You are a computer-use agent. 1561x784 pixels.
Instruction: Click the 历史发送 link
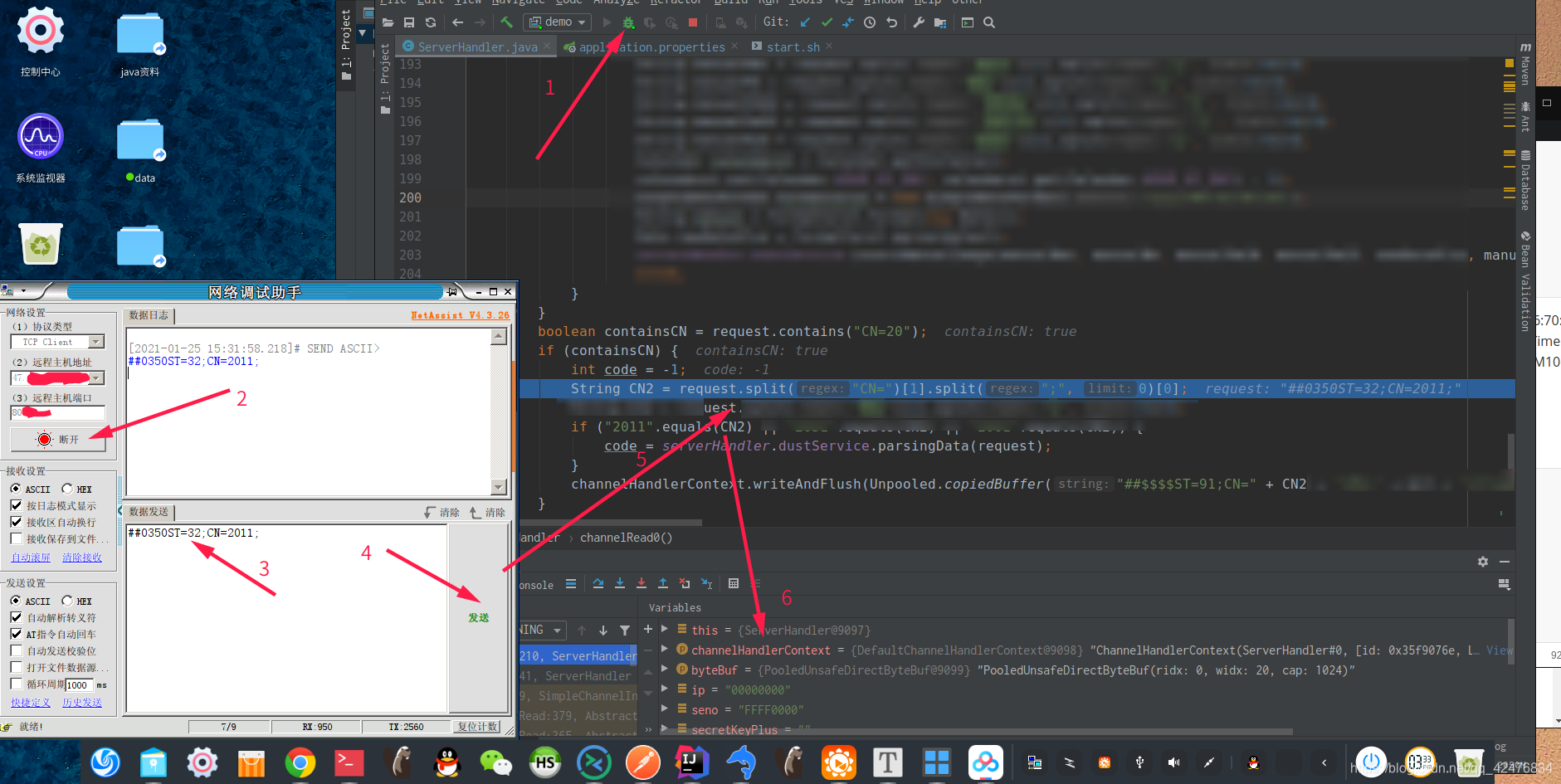tap(82, 703)
